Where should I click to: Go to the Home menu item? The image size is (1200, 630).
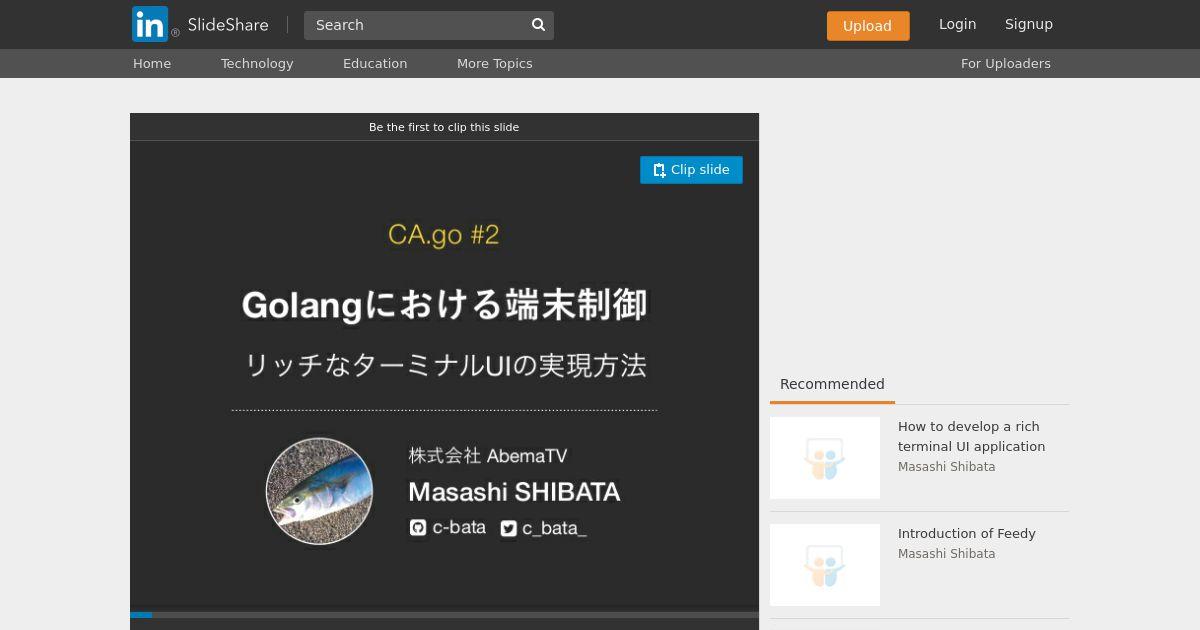point(152,63)
